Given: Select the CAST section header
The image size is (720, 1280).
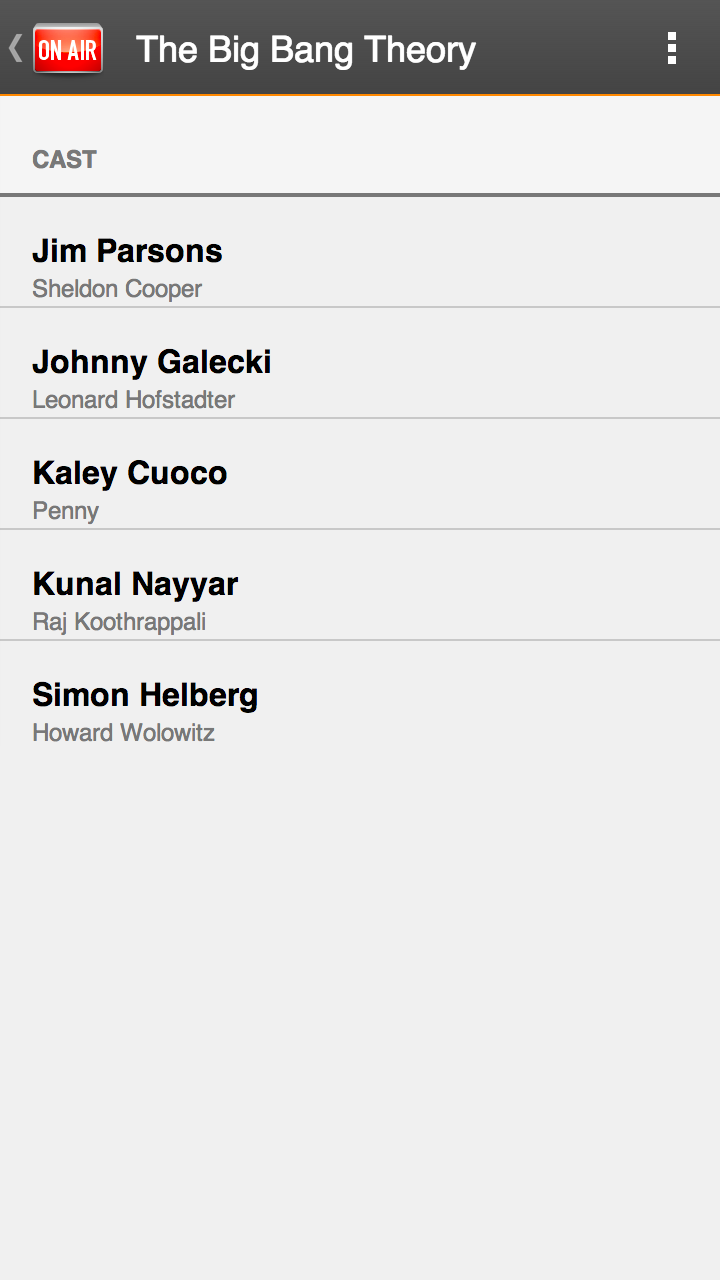Looking at the screenshot, I should [x=64, y=160].
